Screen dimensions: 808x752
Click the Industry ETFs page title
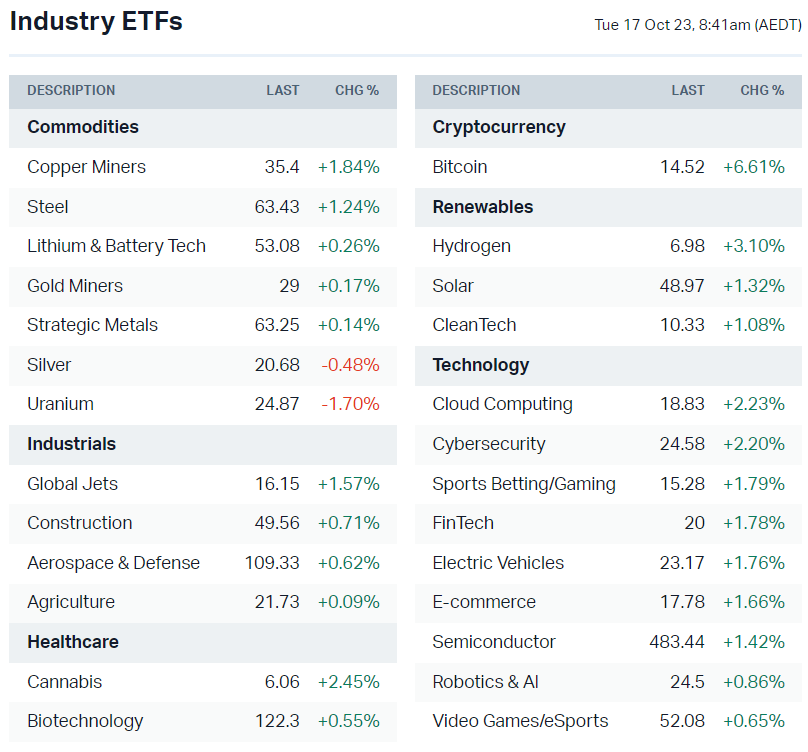pos(96,21)
